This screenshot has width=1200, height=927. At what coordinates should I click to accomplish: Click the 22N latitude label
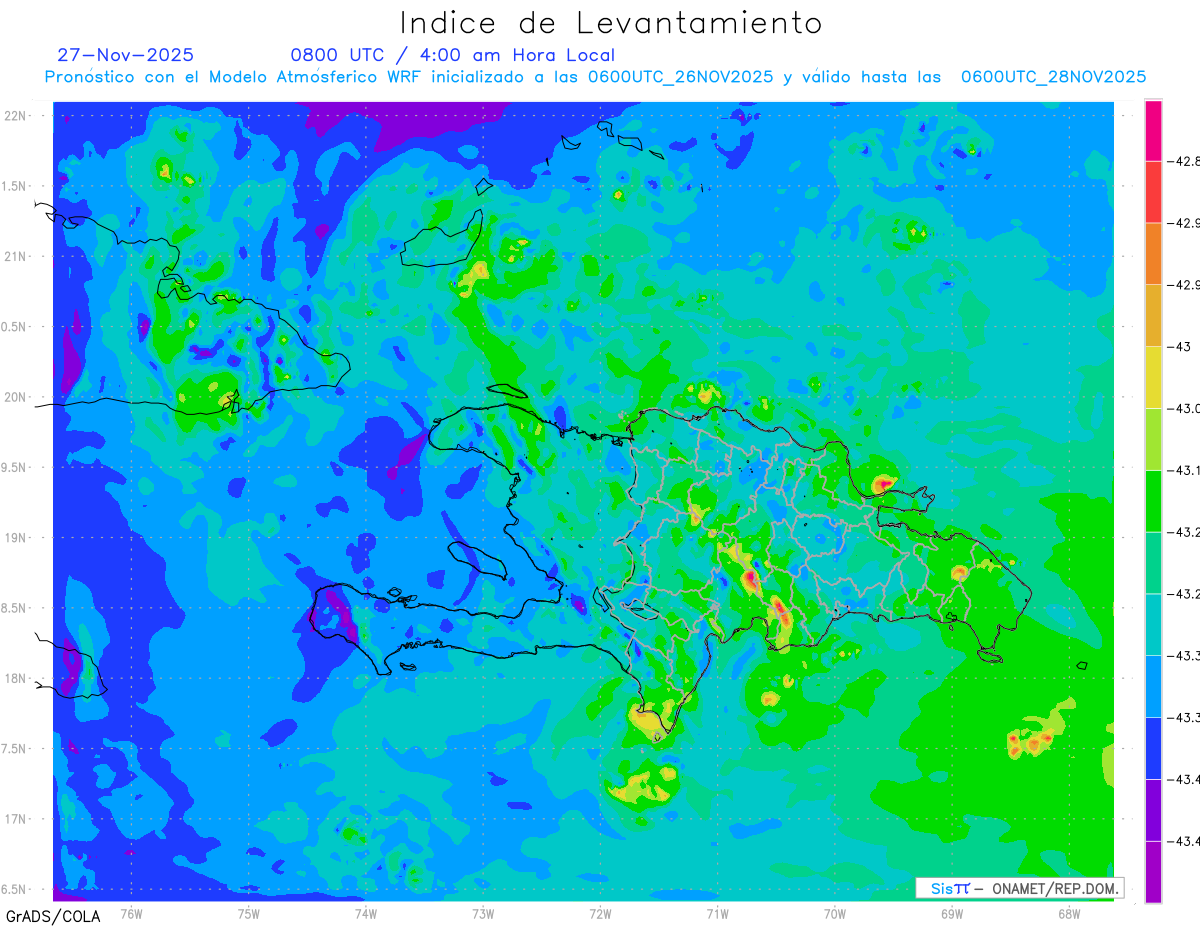click(x=14, y=116)
